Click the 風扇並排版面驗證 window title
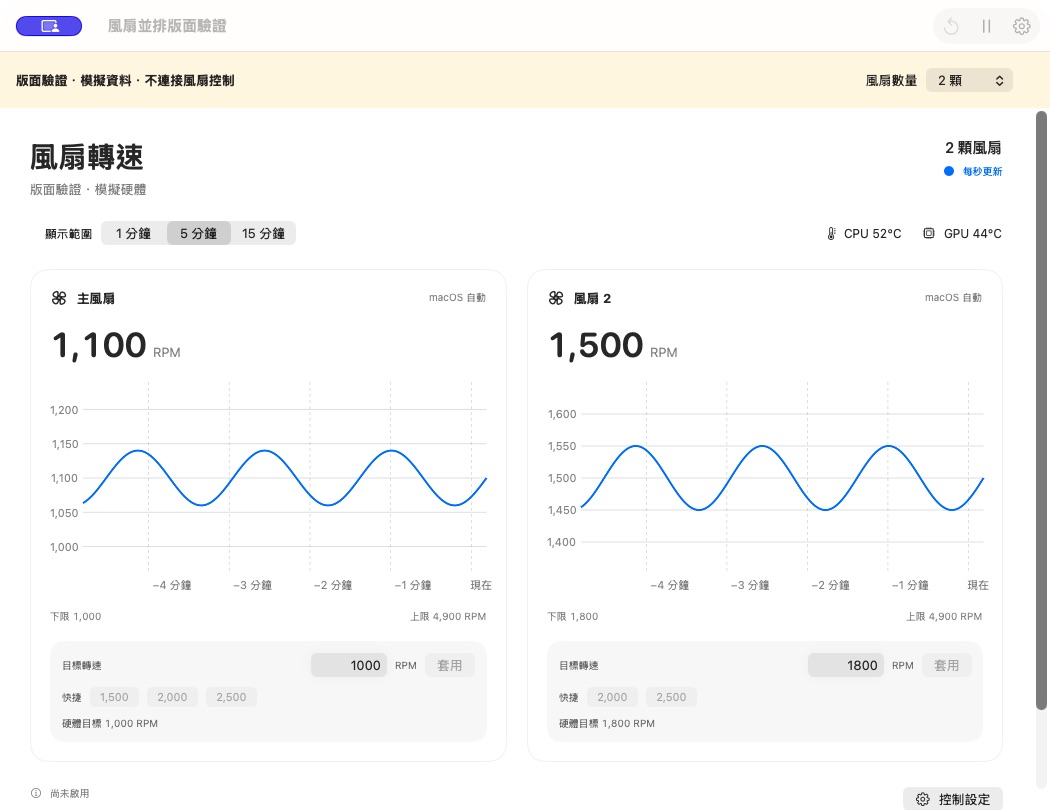1050x810 pixels. click(167, 26)
